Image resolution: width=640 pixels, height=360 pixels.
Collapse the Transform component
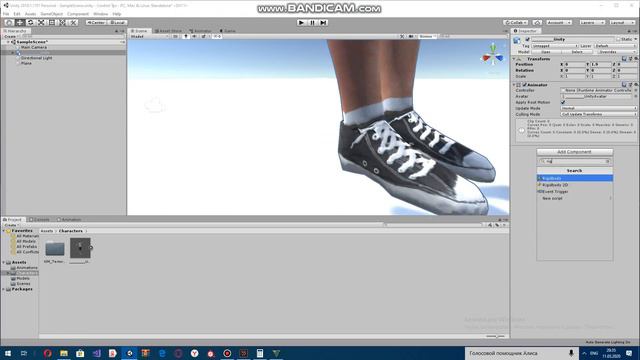click(514, 59)
